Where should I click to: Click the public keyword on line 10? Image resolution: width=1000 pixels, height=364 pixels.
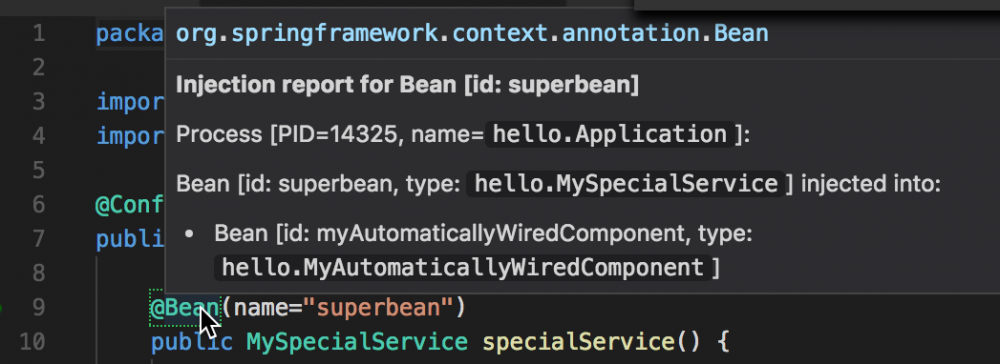click(191, 342)
